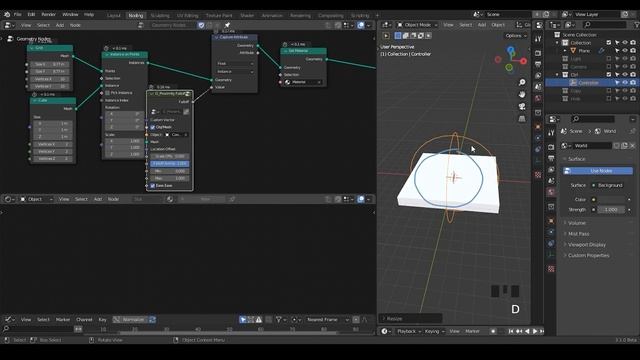The image size is (640, 360).
Task: Click the overlay icon in the node editor header
Action: click(x=361, y=25)
